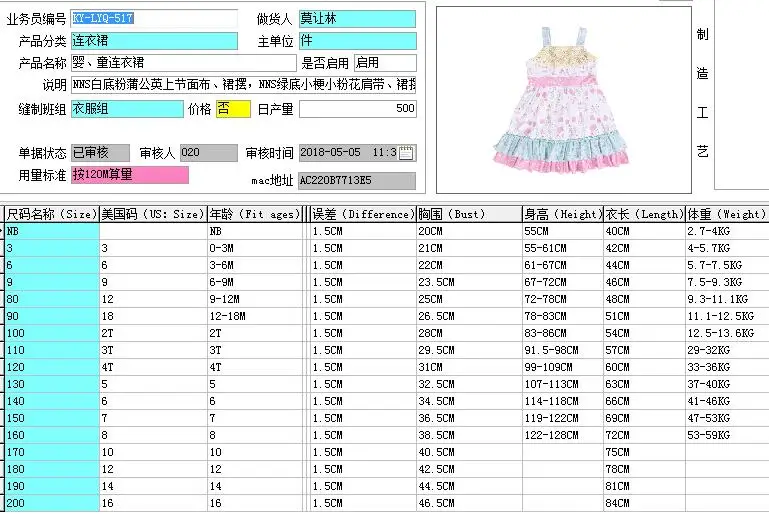Click the 审核时间 date value 2018-05-05
The height and width of the screenshot is (514, 769).
[x=330, y=153]
